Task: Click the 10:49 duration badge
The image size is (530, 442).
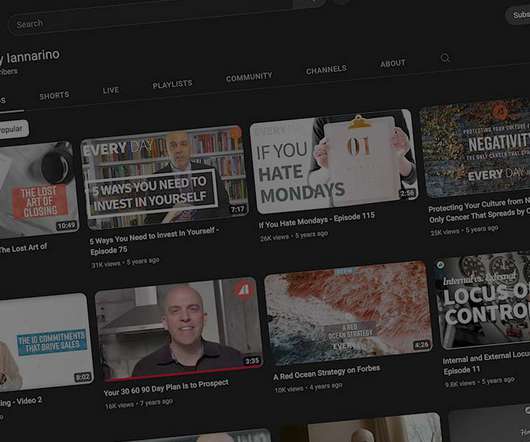Action: pos(66,225)
